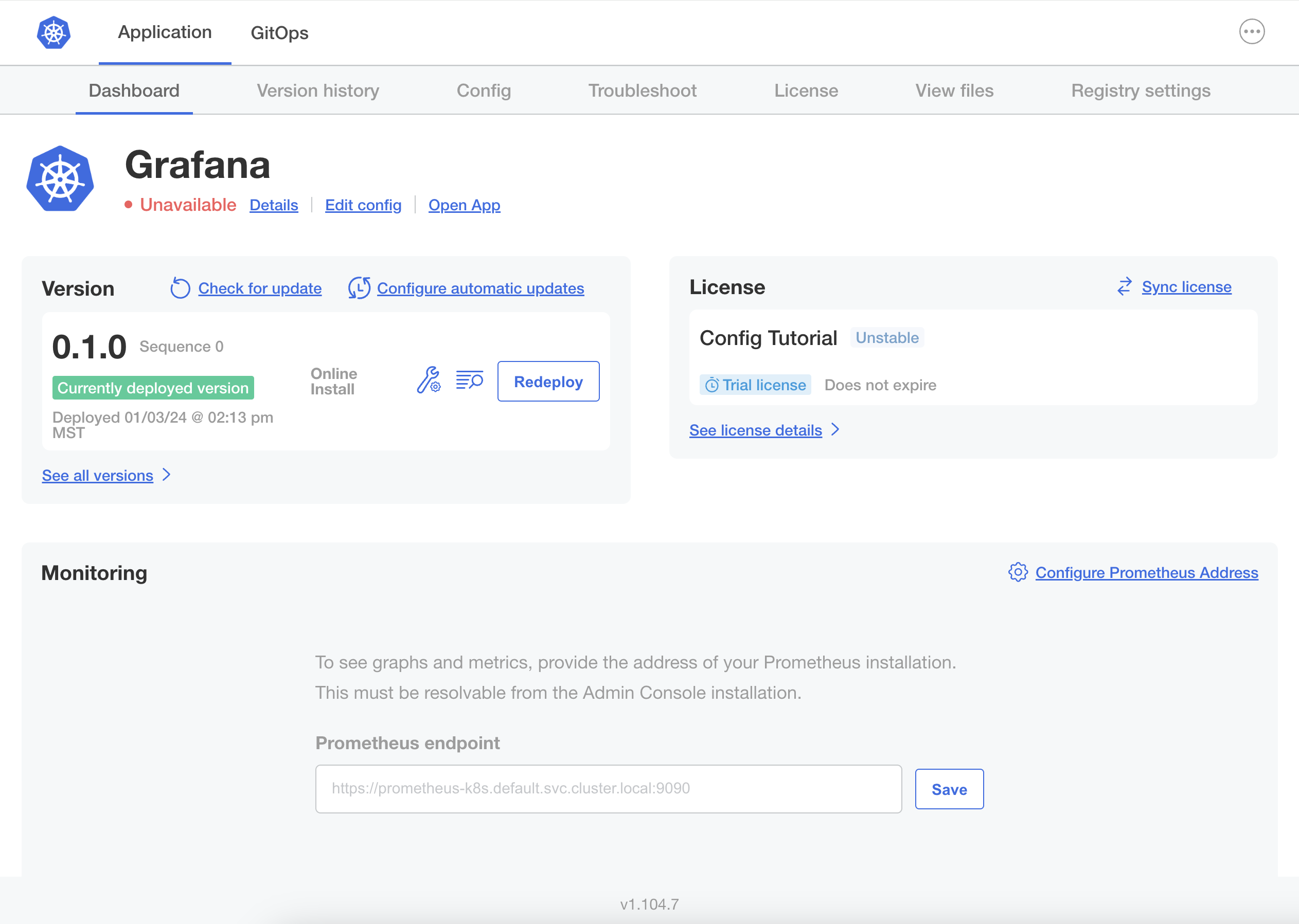The width and height of the screenshot is (1299, 924).
Task: Click the Details link
Action: [274, 205]
